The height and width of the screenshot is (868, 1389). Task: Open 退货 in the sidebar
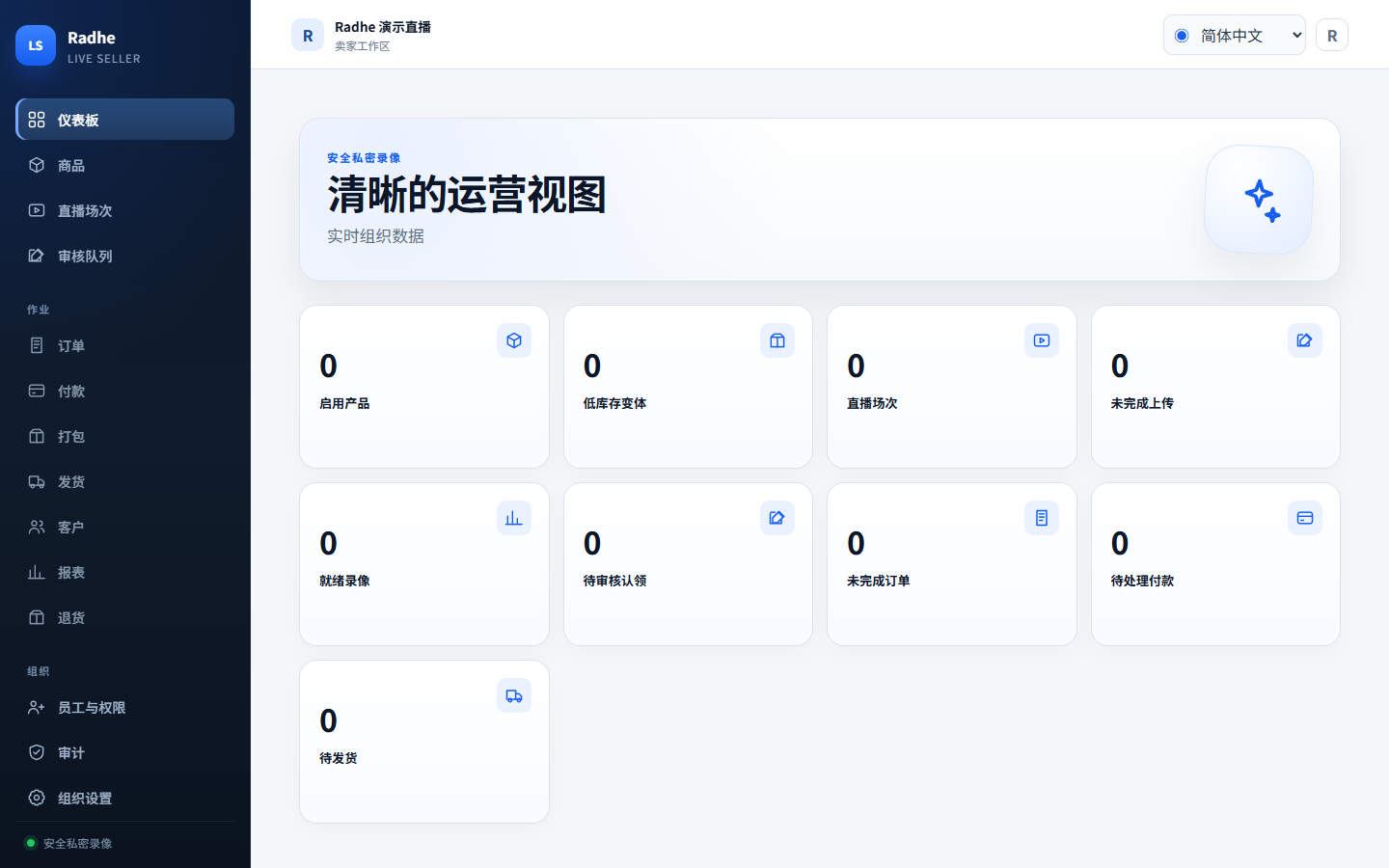[125, 617]
